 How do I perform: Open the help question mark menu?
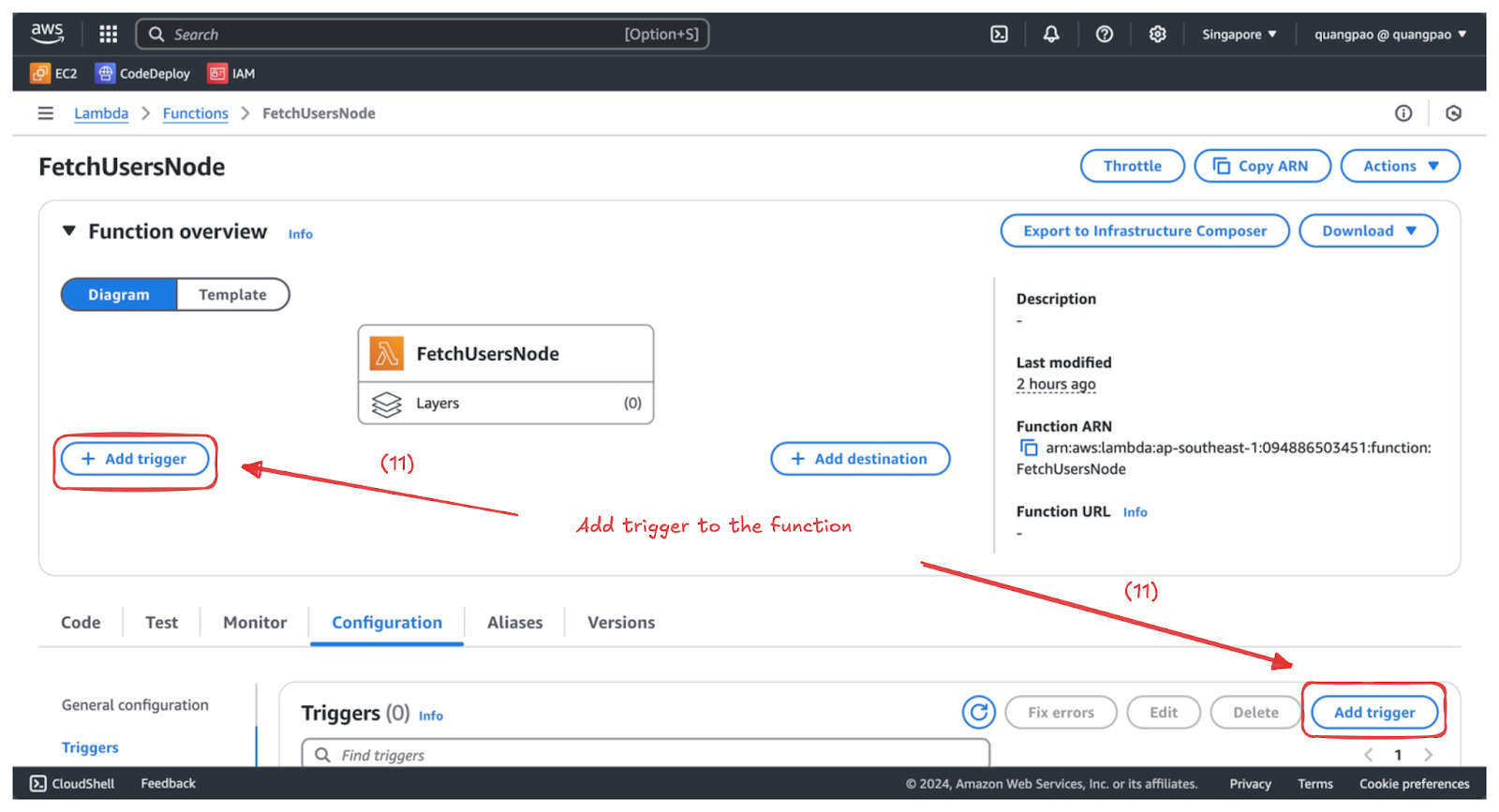[1105, 35]
